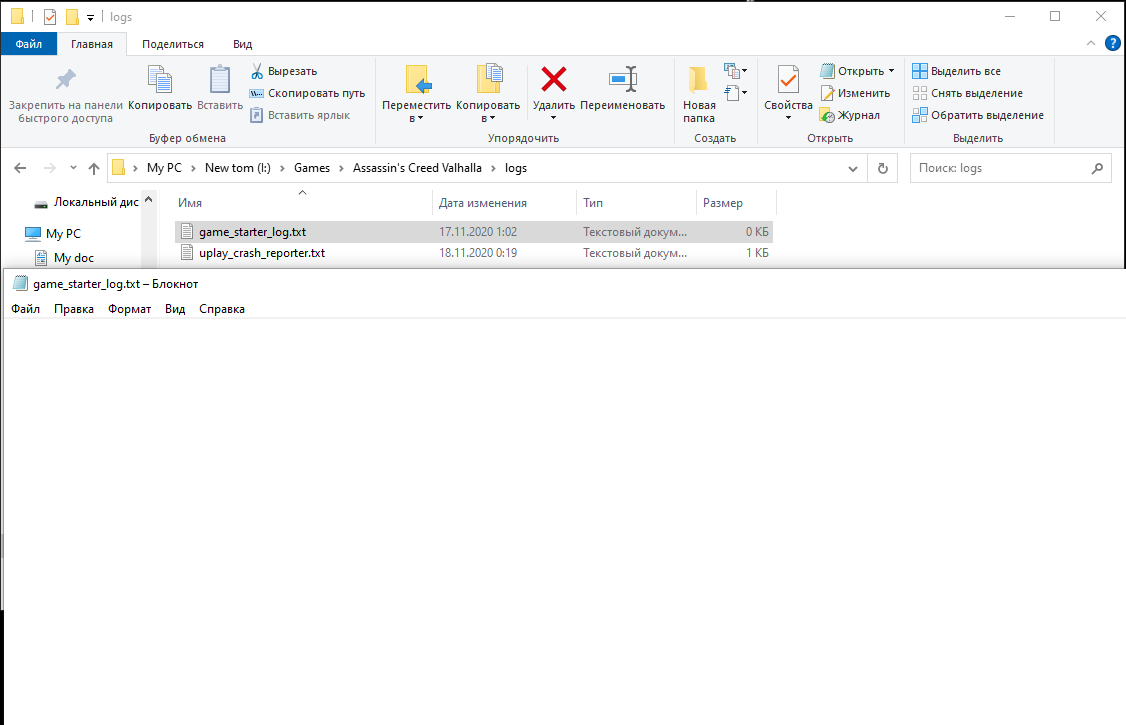Click My PC in the address bar
Viewport: 1126px width, 725px height.
click(164, 168)
